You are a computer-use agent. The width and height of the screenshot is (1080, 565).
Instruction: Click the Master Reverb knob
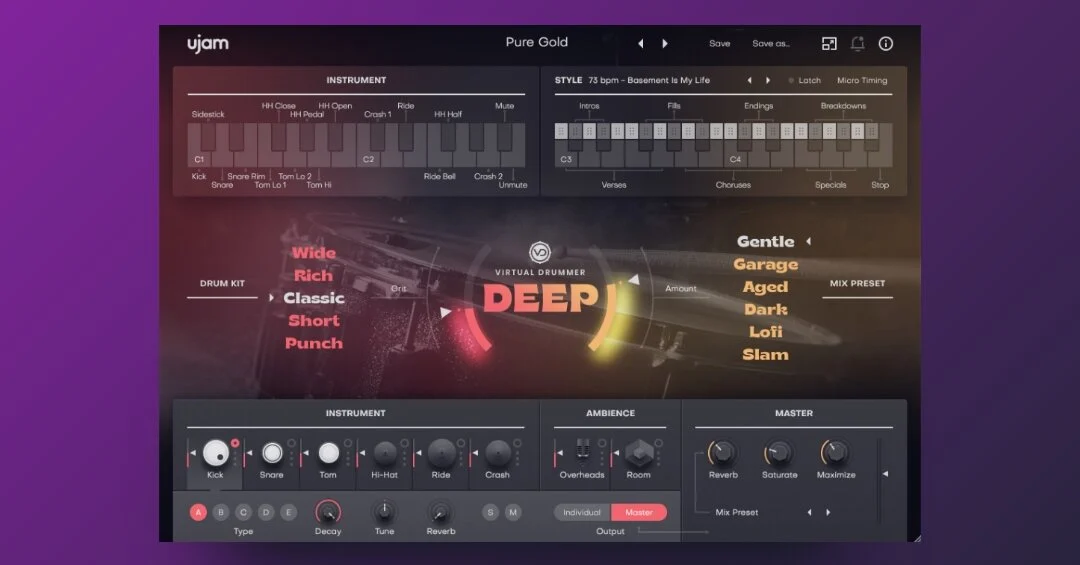[x=723, y=453]
